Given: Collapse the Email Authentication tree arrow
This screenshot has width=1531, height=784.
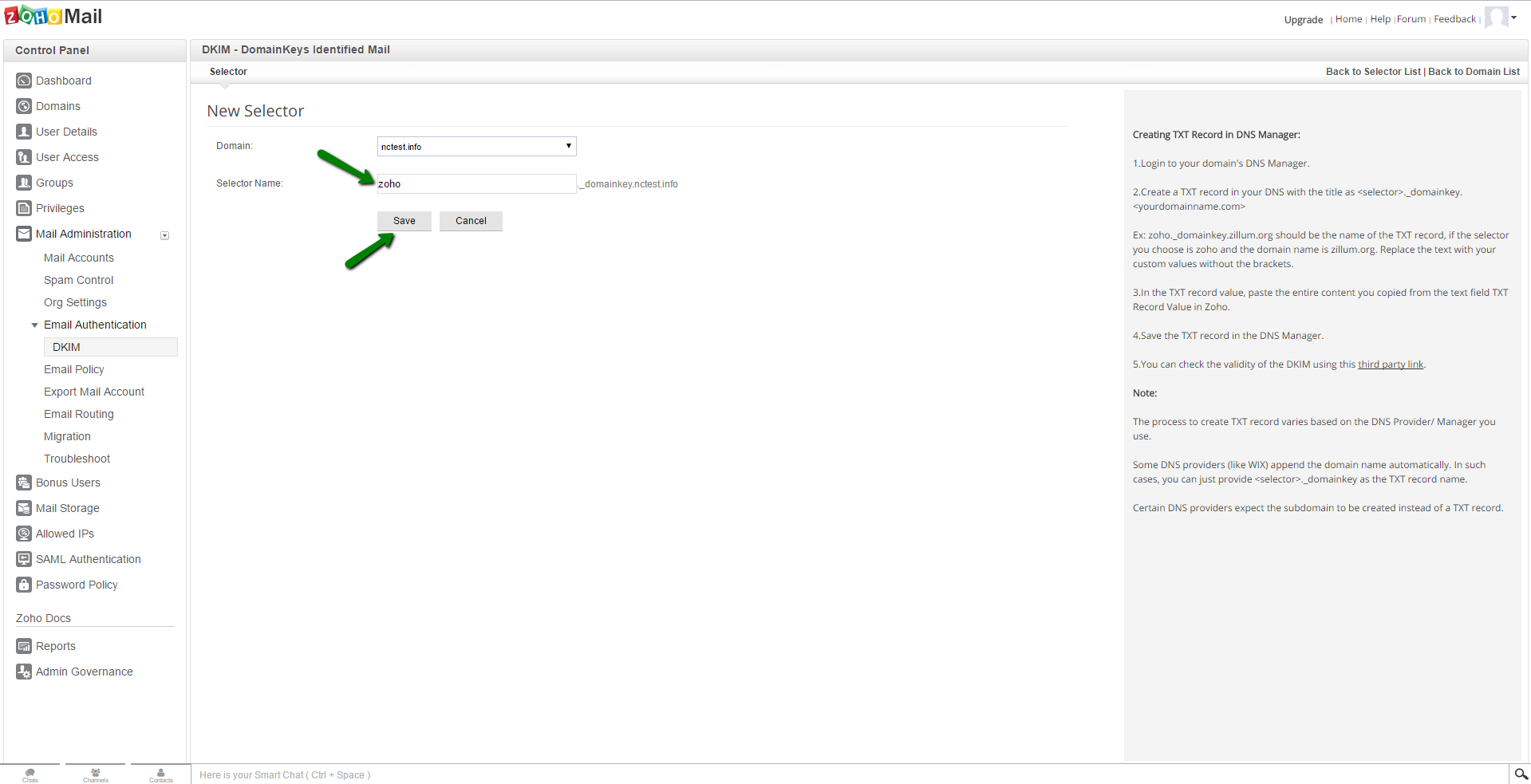Looking at the screenshot, I should tap(34, 325).
